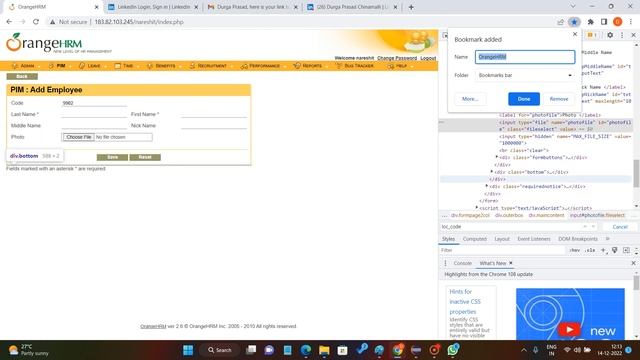Image resolution: width=640 pixels, height=360 pixels.
Task: Switch to the Layout tab
Action: coord(502,239)
